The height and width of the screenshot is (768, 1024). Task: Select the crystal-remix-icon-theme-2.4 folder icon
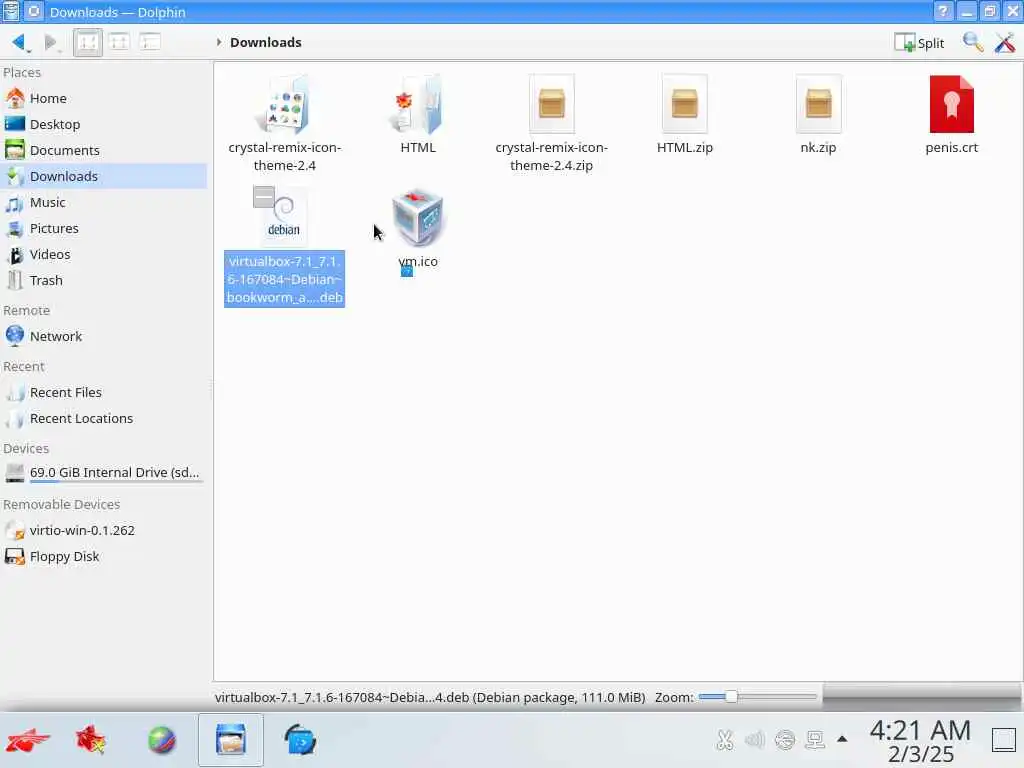point(284,104)
